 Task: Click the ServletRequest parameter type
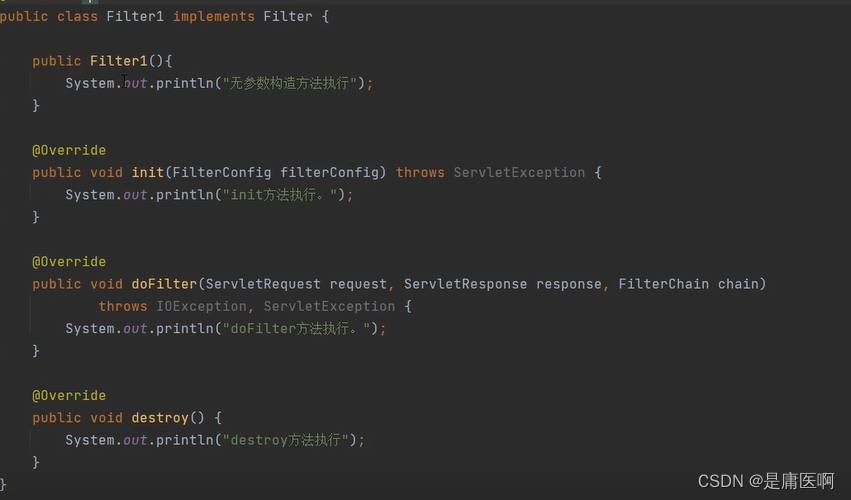[263, 284]
